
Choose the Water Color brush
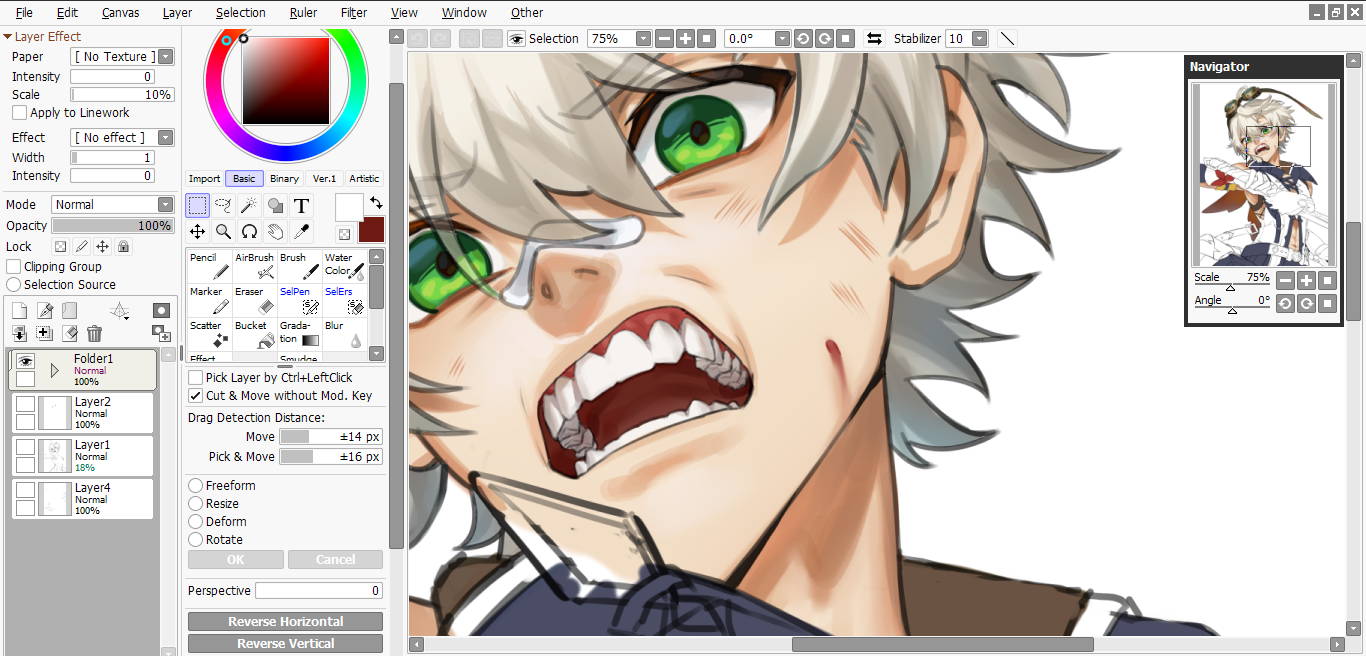coord(344,265)
